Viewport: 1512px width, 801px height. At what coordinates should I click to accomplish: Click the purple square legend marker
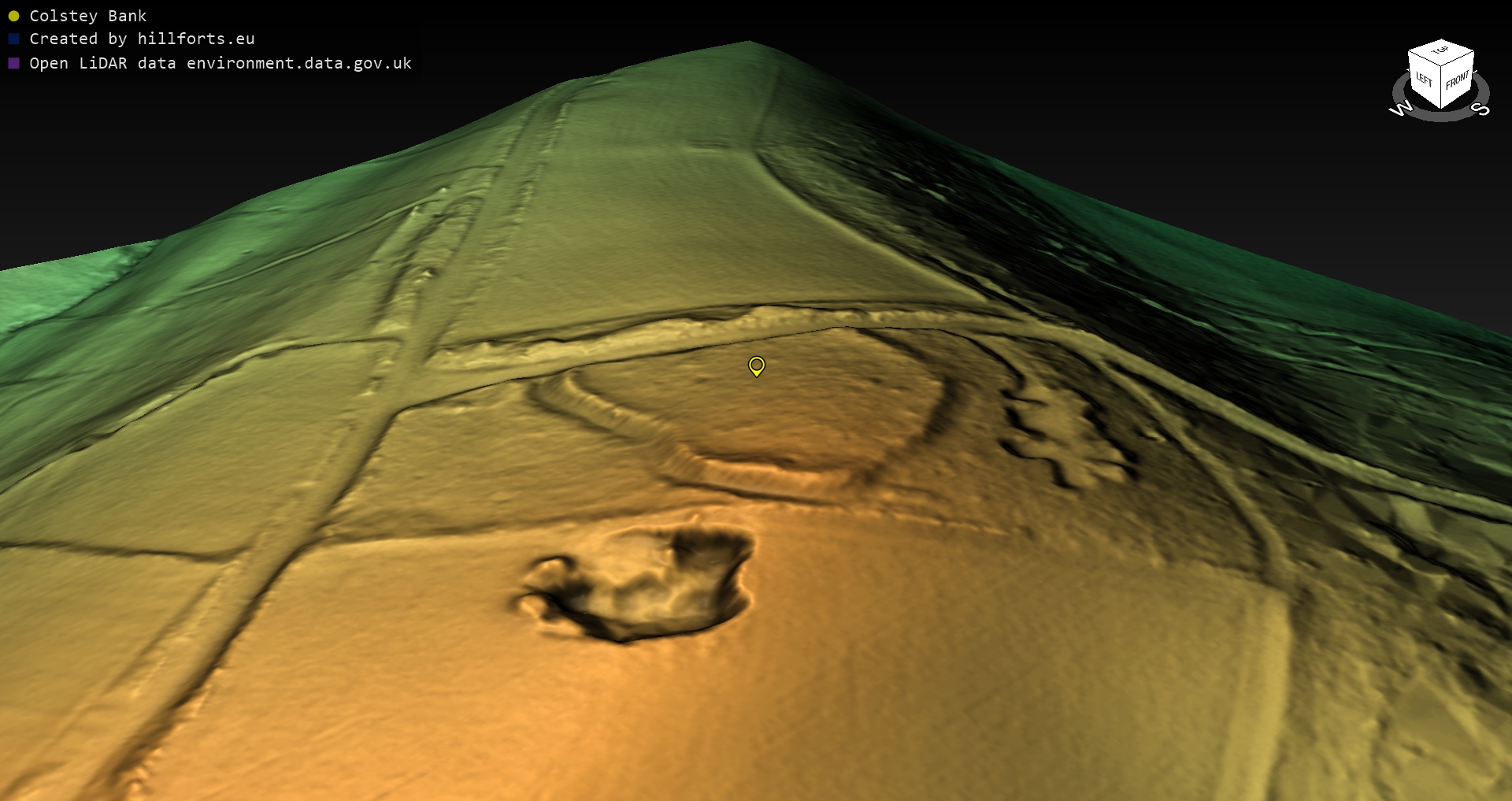[x=13, y=63]
